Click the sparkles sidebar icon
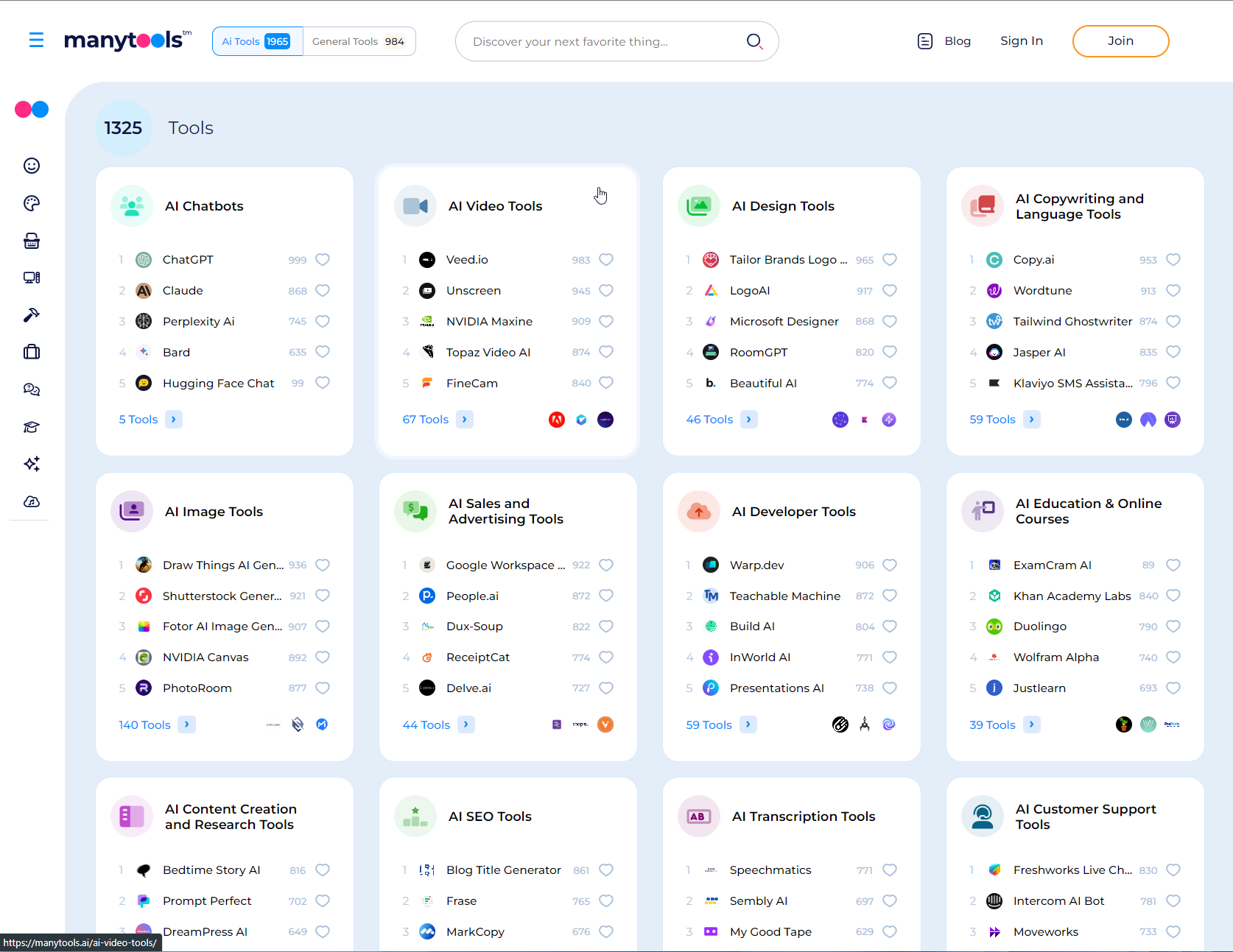The height and width of the screenshot is (952, 1233). tap(32, 464)
